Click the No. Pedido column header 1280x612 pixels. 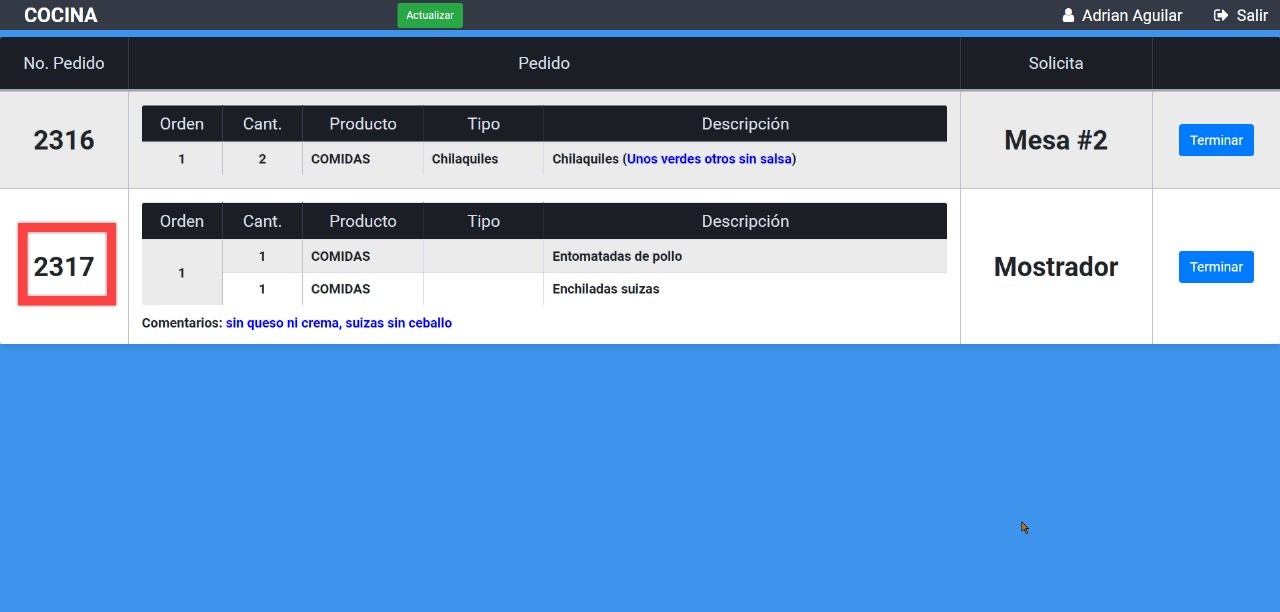coord(64,63)
